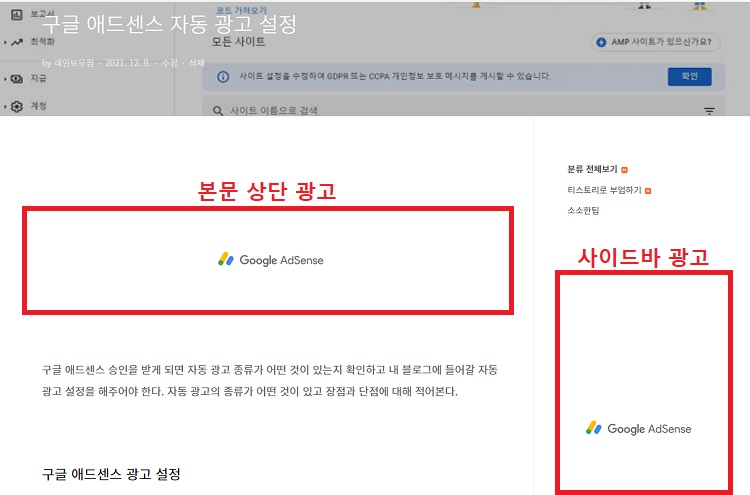The image size is (750, 495).
Task: Open the 최적화 sidebar menu item
Action: click(42, 42)
